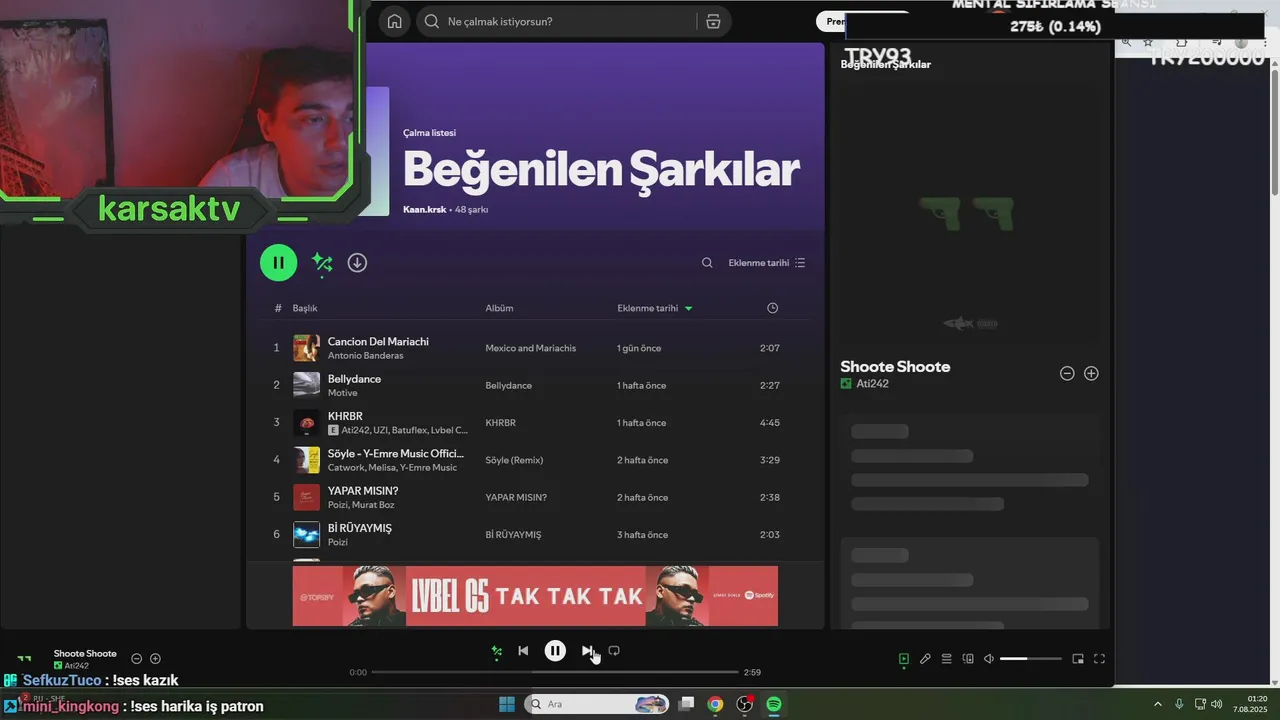
Task: Open Google Chrome from the taskbar
Action: 715,704
